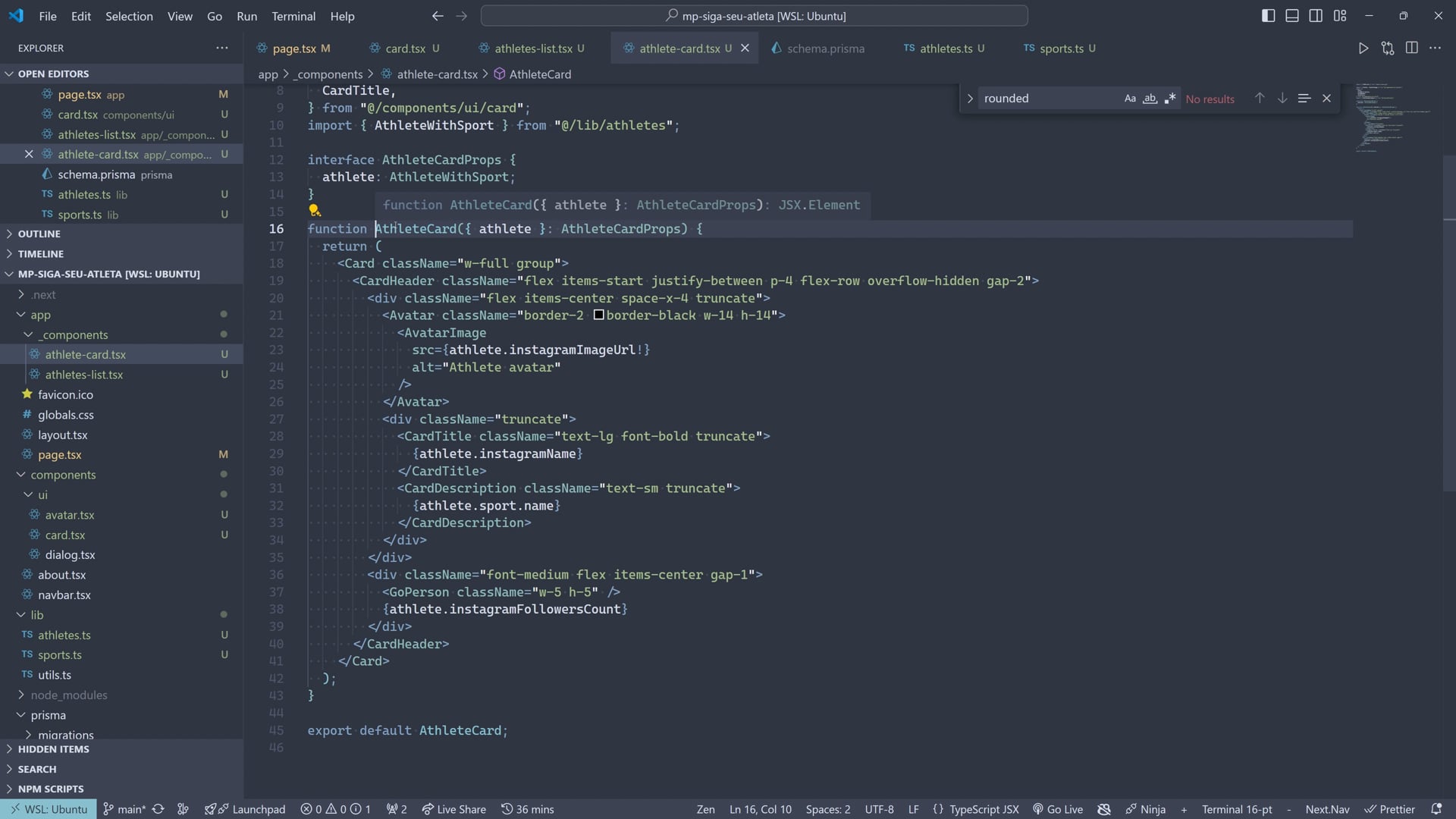Click Find in Selection icon
Screen dimensions: 1456x819
pyautogui.click(x=1304, y=99)
